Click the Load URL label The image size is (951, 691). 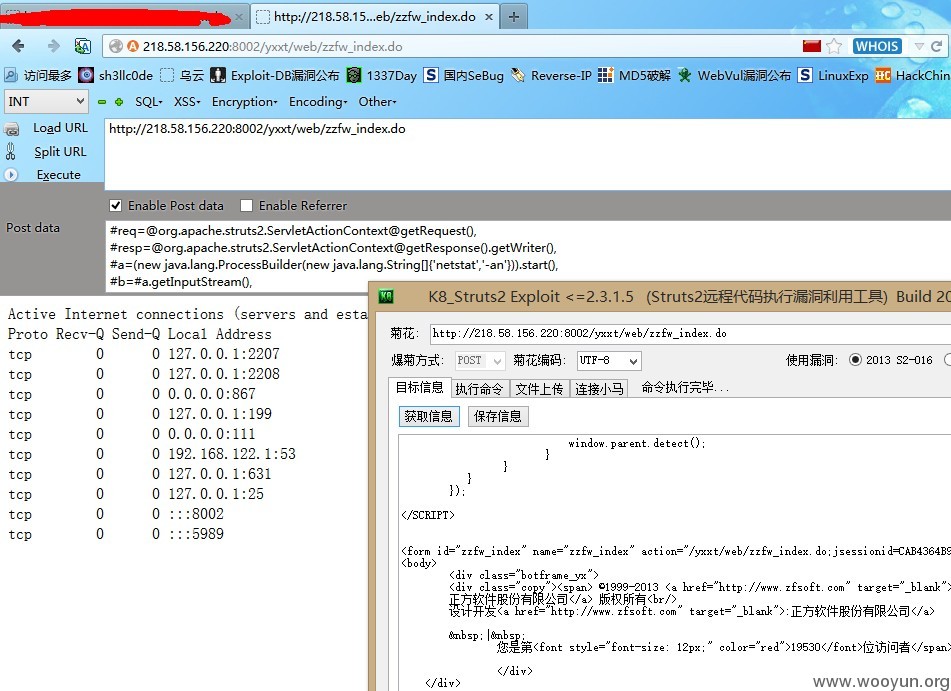click(60, 128)
